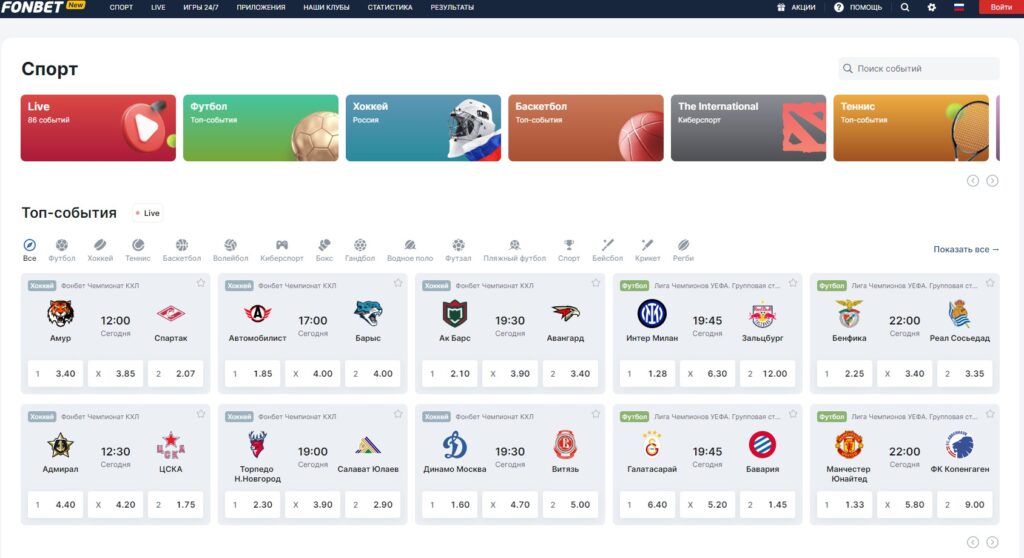This screenshot has height=558, width=1024.
Task: Select the Хоккей sport filter icon
Action: 100,245
